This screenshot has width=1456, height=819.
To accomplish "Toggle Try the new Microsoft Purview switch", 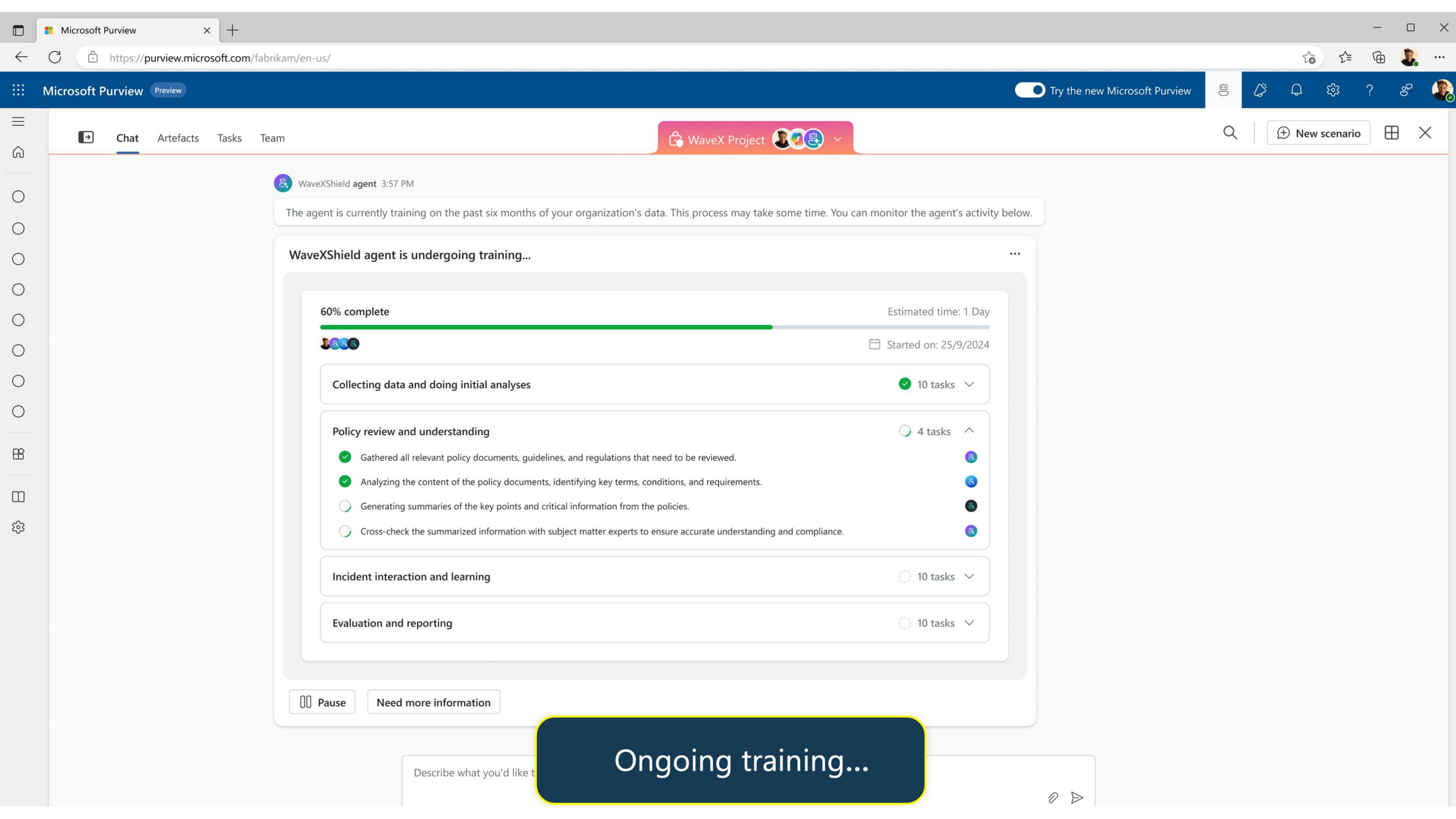I will click(1029, 90).
